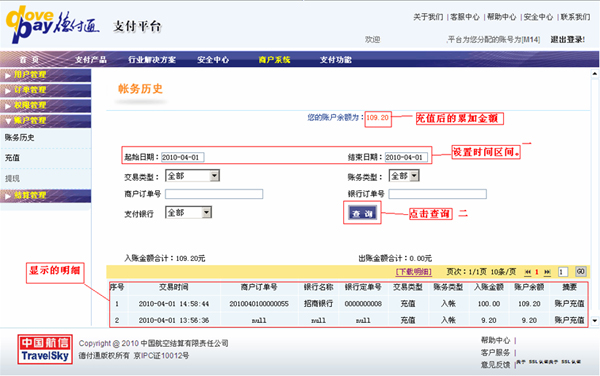Click page number 1 in pagination

click(537, 272)
